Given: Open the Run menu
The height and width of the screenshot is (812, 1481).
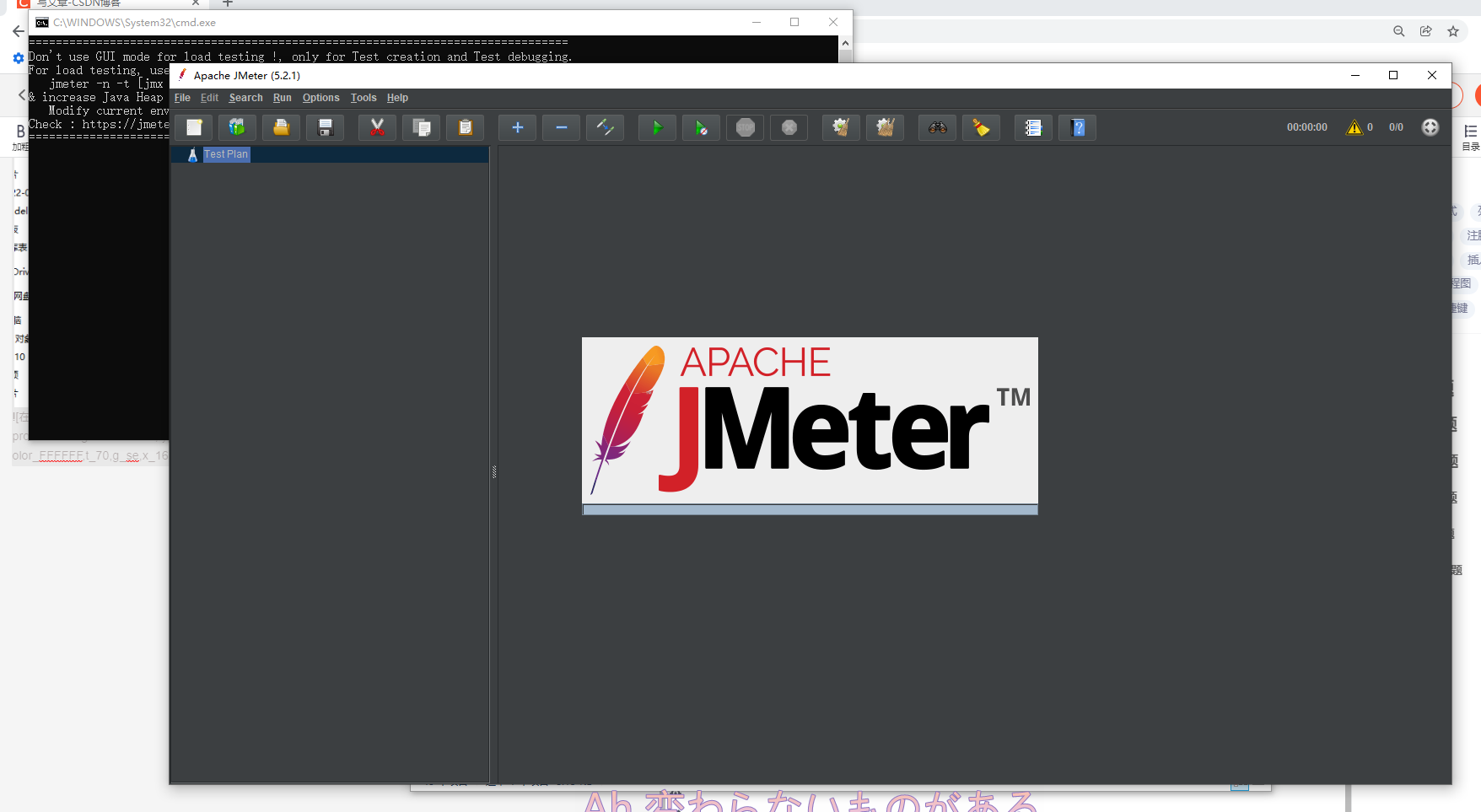Looking at the screenshot, I should 282,98.
